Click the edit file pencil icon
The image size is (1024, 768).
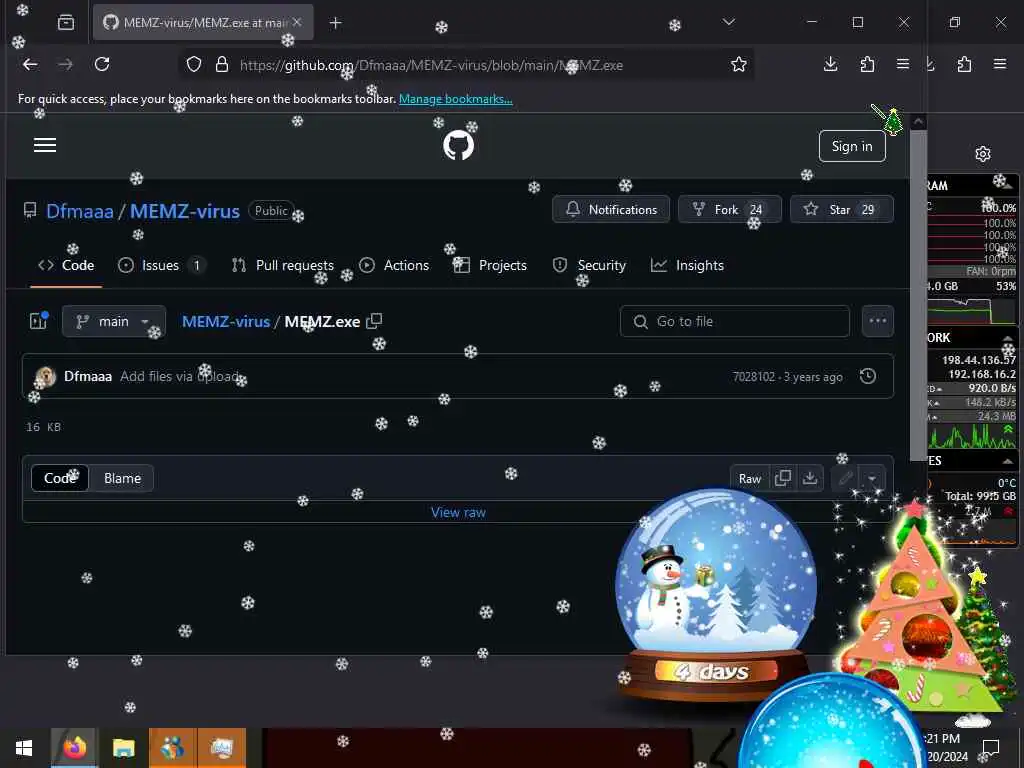846,479
